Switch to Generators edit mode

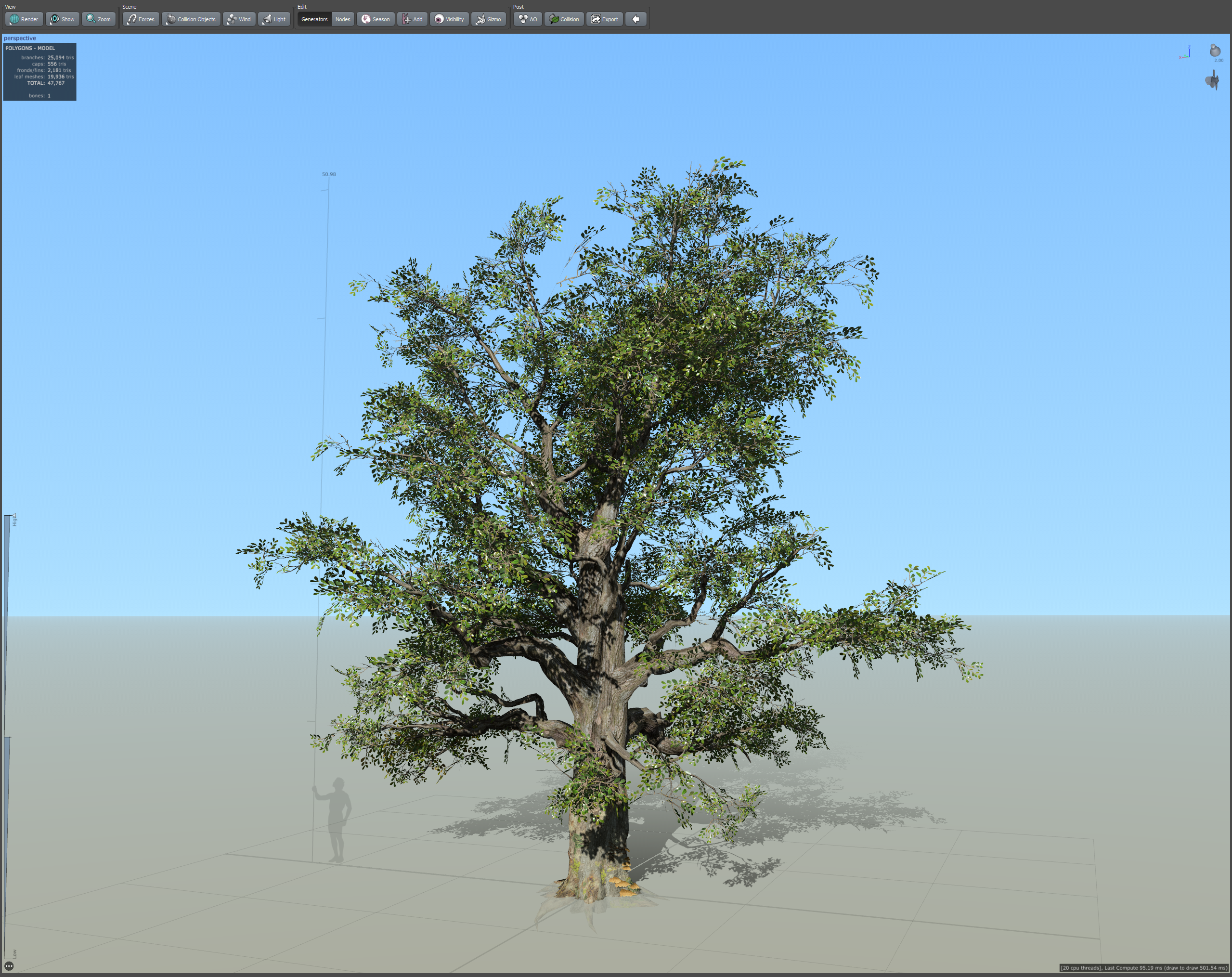(x=314, y=19)
